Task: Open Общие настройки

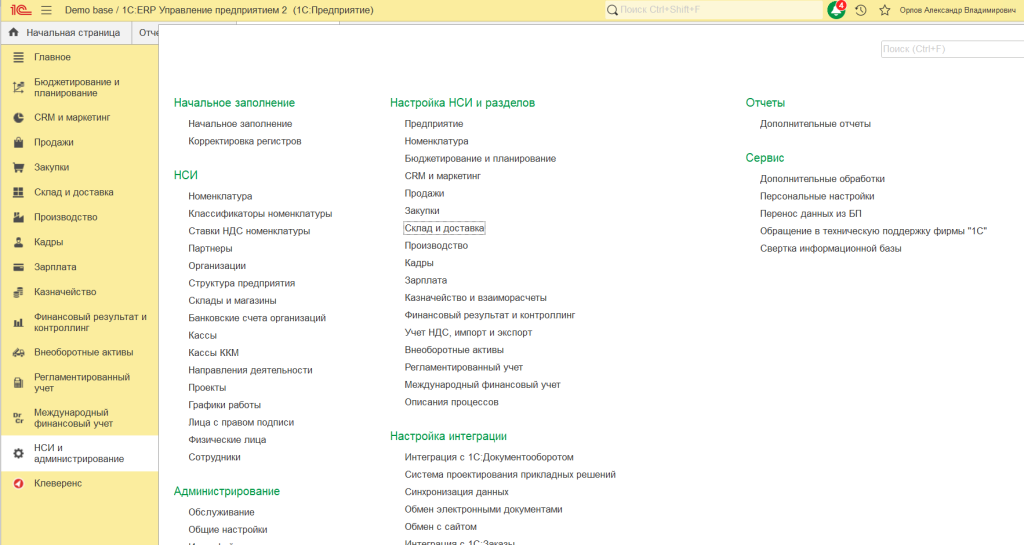Action: (x=228, y=529)
